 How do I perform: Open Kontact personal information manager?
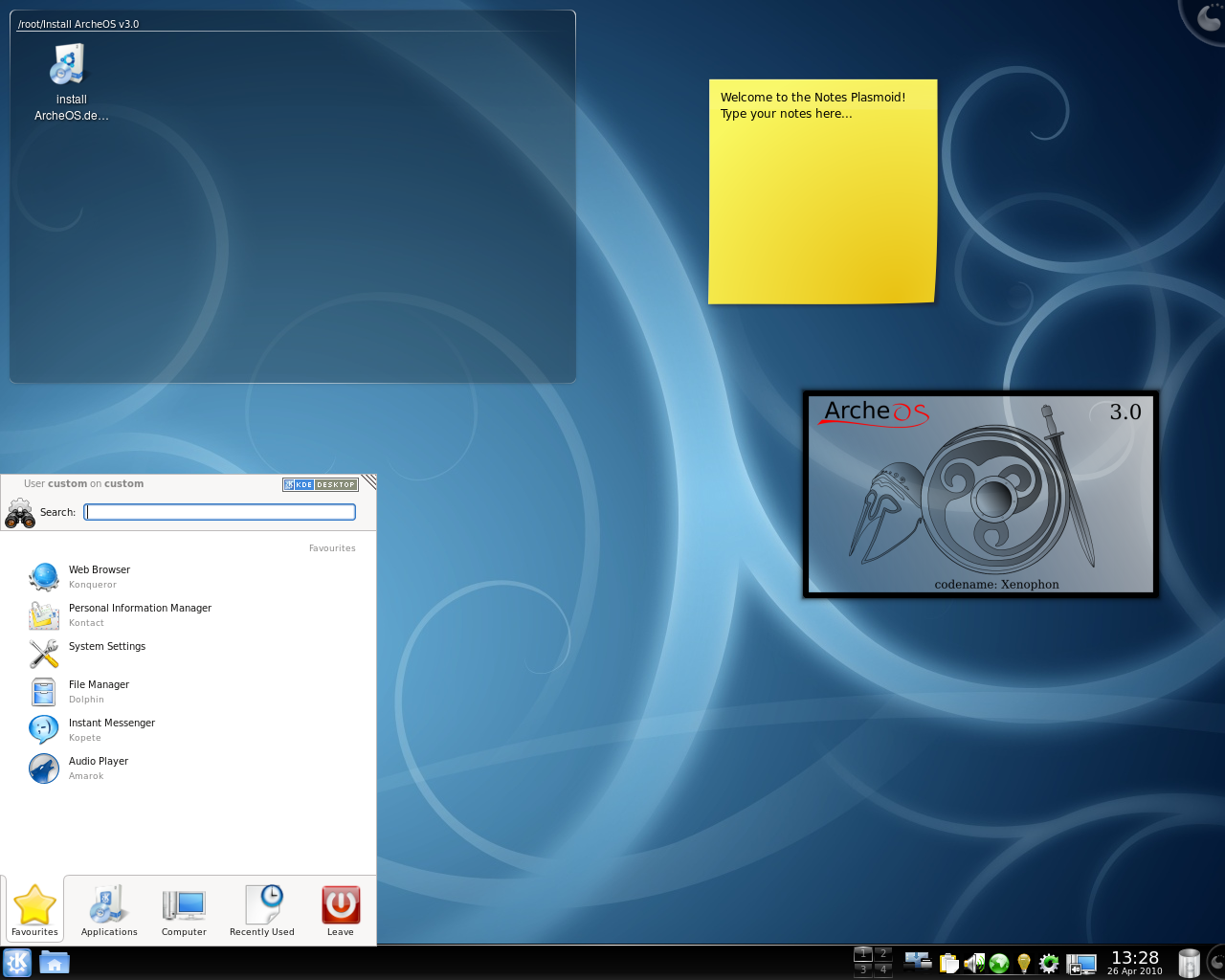pos(140,614)
